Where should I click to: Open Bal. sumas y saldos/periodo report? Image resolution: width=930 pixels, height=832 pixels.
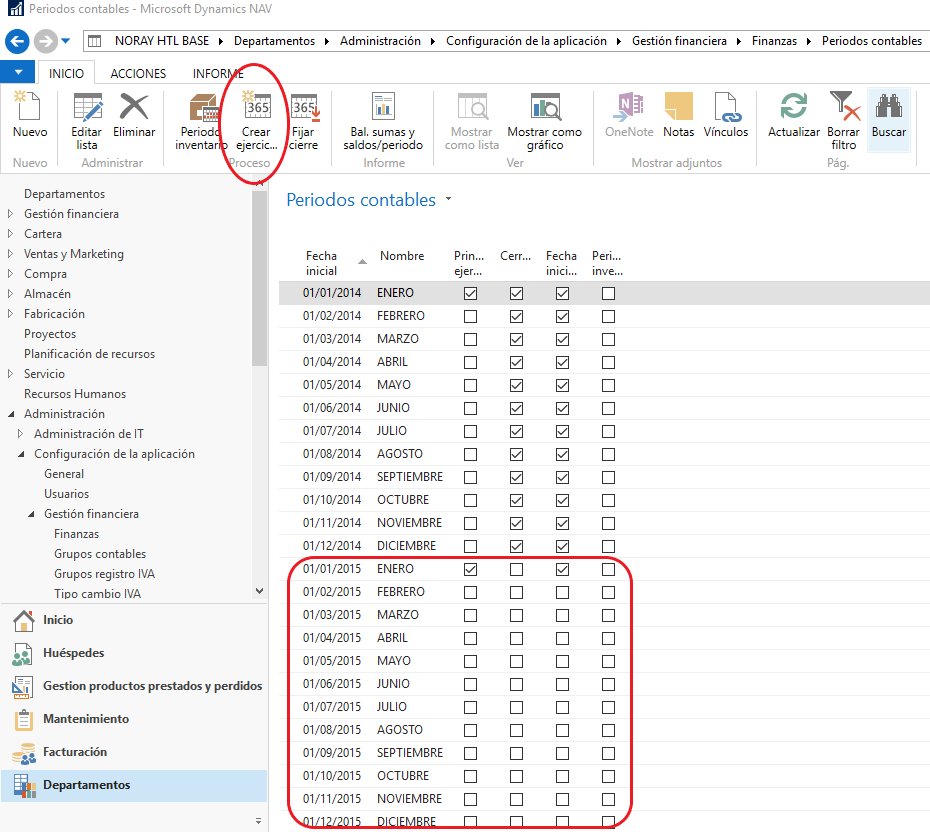pos(383,122)
